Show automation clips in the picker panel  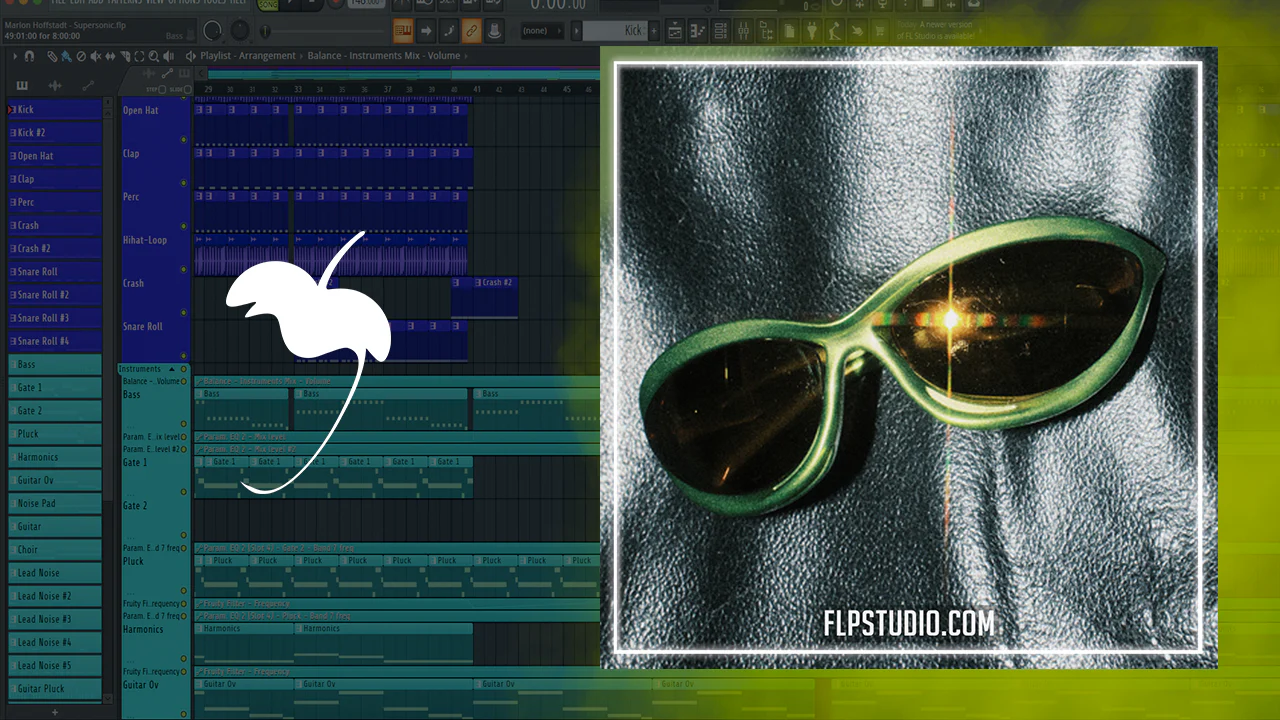coord(88,86)
